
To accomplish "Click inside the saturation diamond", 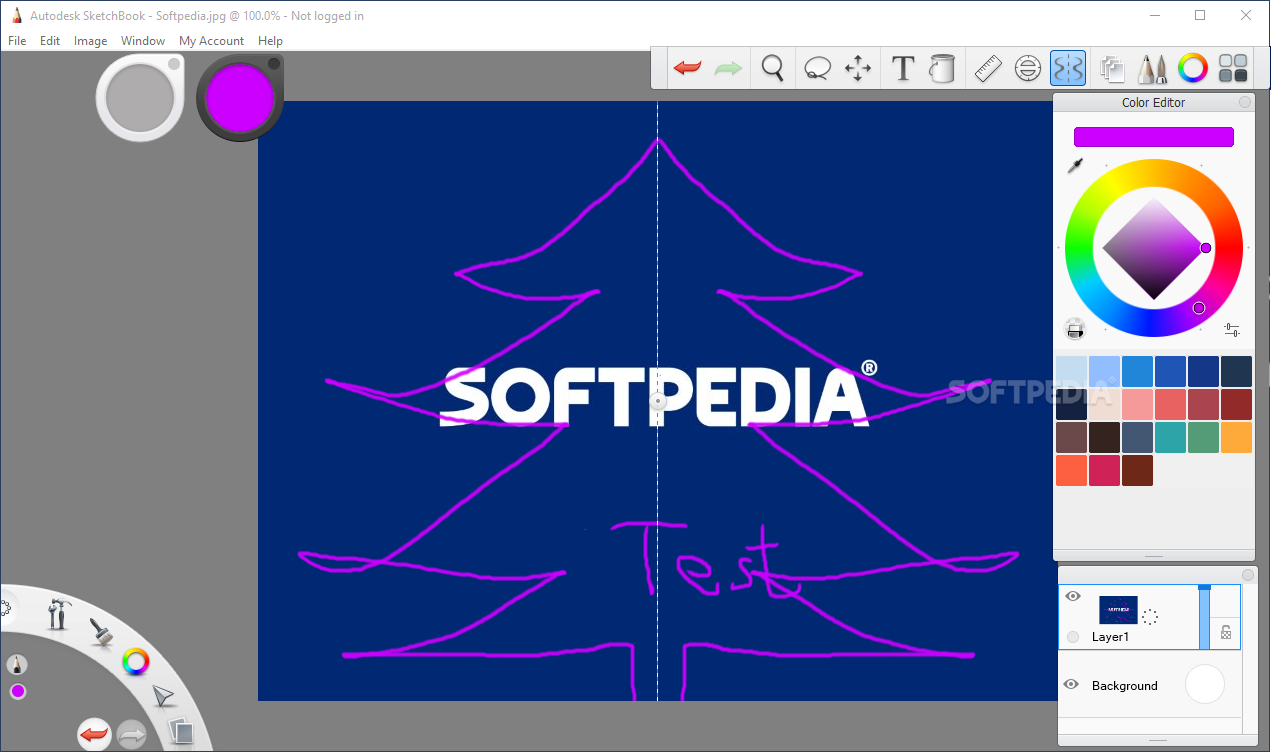I will (x=1153, y=248).
